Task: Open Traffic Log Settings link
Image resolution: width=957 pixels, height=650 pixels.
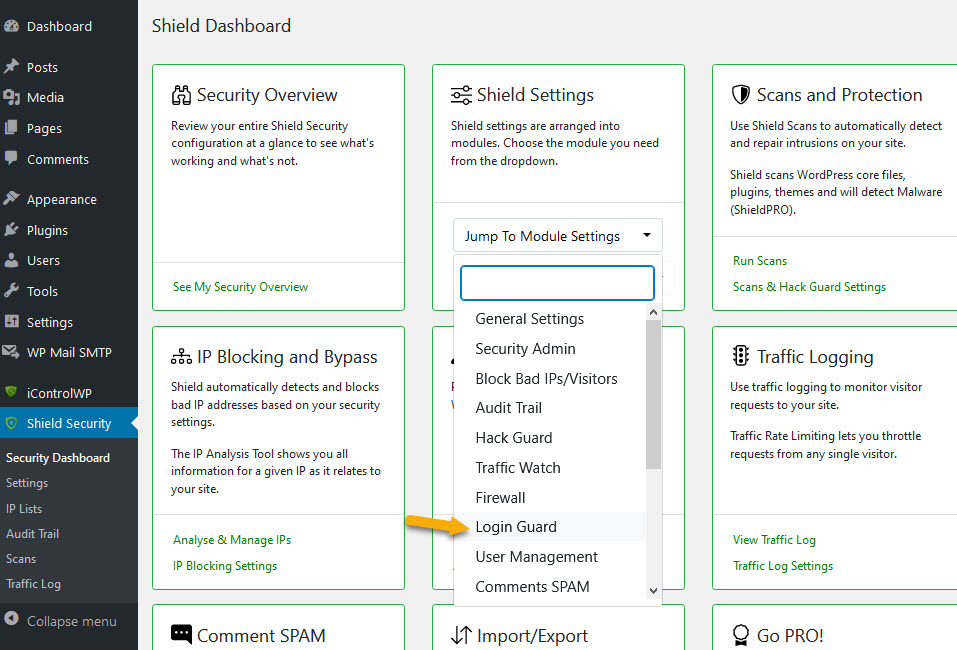Action: (782, 566)
